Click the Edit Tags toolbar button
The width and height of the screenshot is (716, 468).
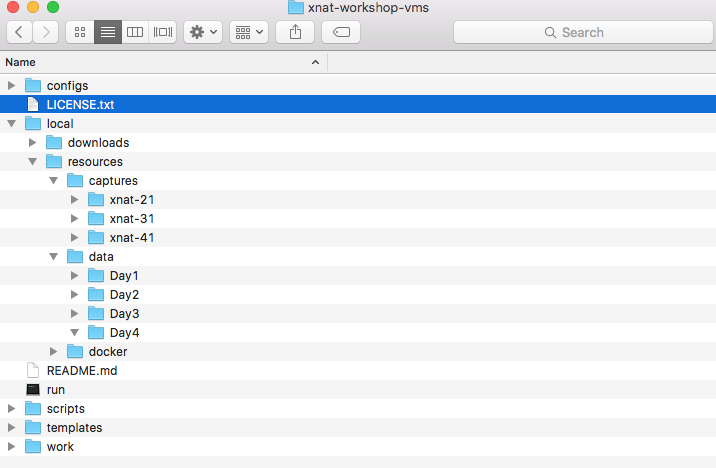click(341, 32)
